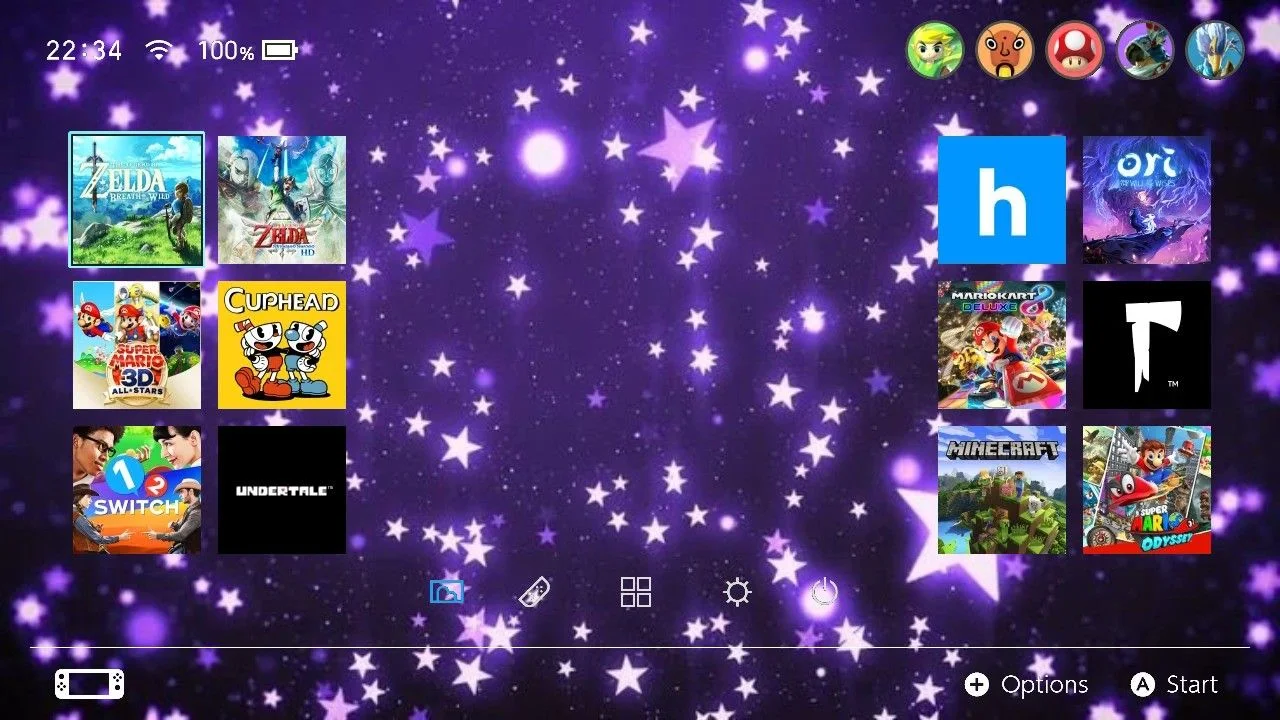1280x720 pixels.
Task: Select the fourth user avatar with purple background
Action: [1145, 50]
